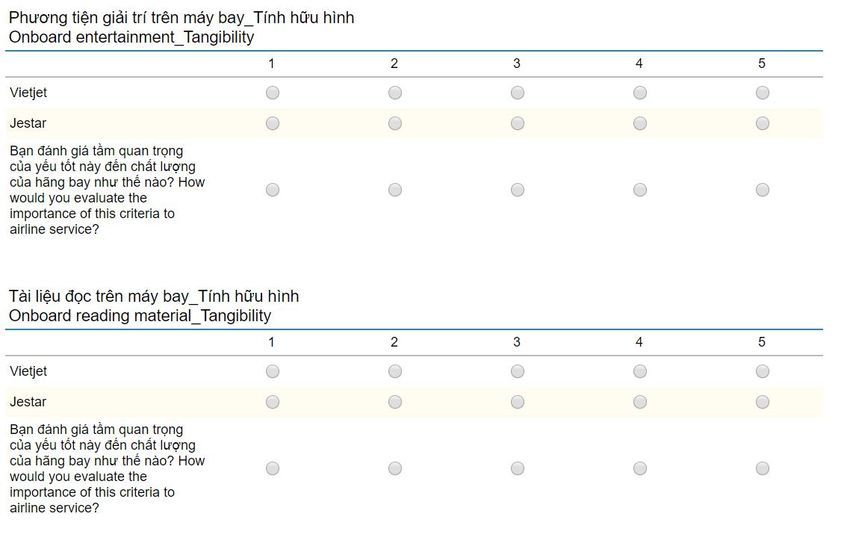The image size is (850, 555).
Task: Give Vietjet 5 for onboard entertainment
Action: [x=762, y=93]
